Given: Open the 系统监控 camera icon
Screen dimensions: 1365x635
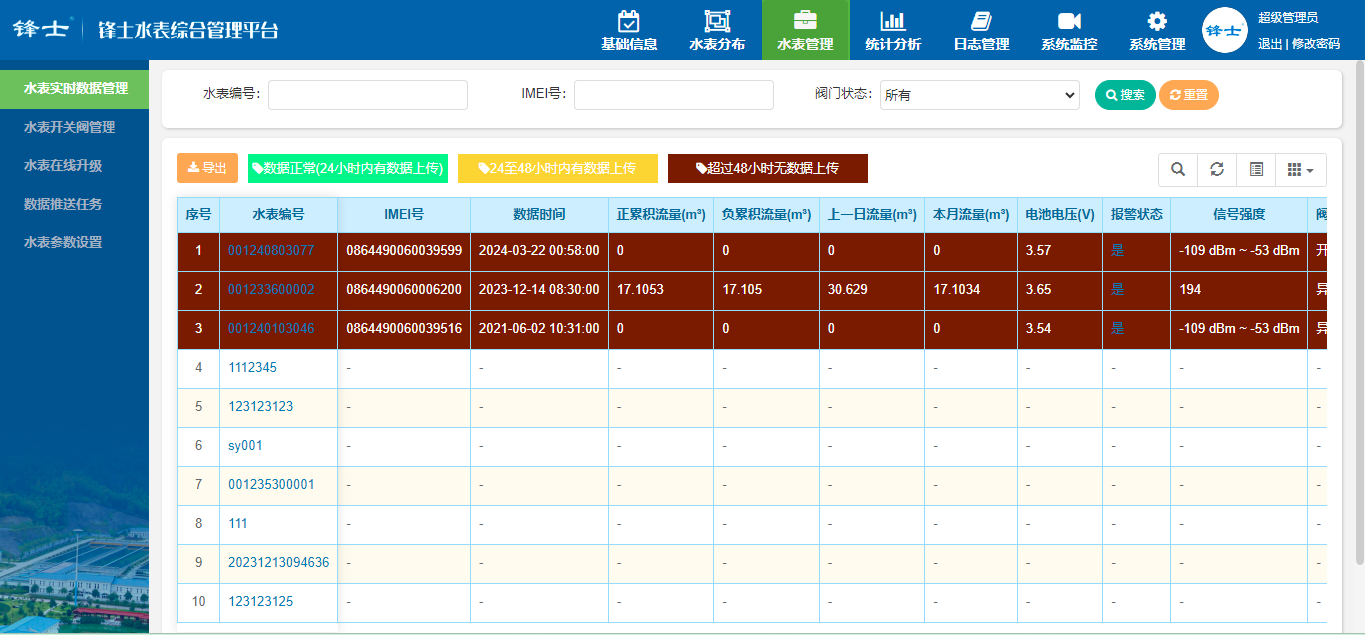Looking at the screenshot, I should pyautogui.click(x=1069, y=21).
